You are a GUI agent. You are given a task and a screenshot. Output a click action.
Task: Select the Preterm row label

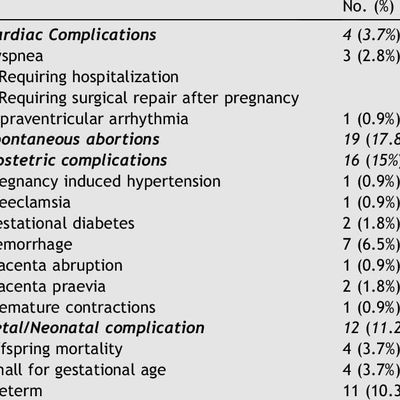21,391
